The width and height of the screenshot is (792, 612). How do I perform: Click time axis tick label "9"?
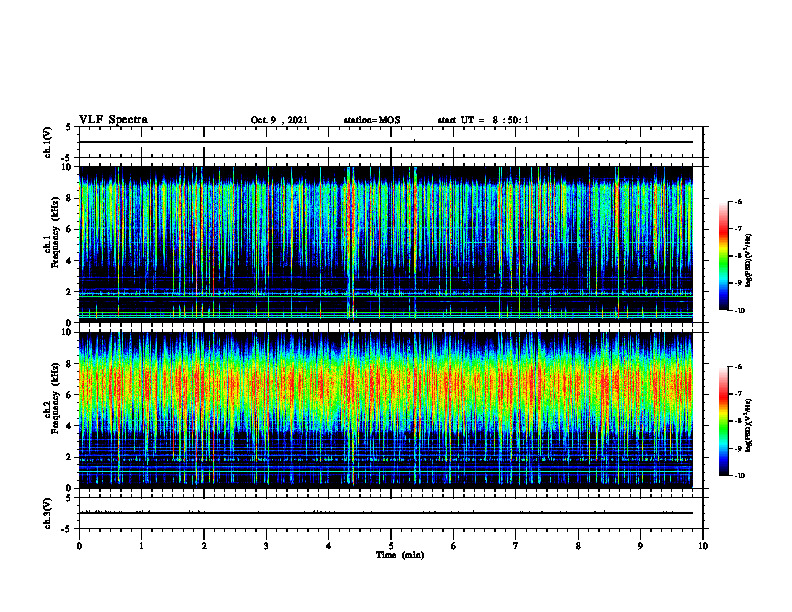pyautogui.click(x=640, y=546)
